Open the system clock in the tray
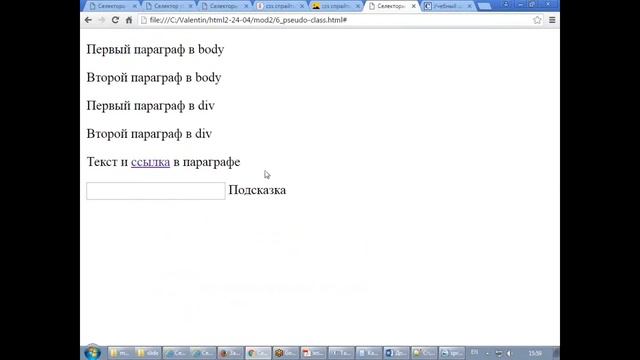 (x=535, y=353)
